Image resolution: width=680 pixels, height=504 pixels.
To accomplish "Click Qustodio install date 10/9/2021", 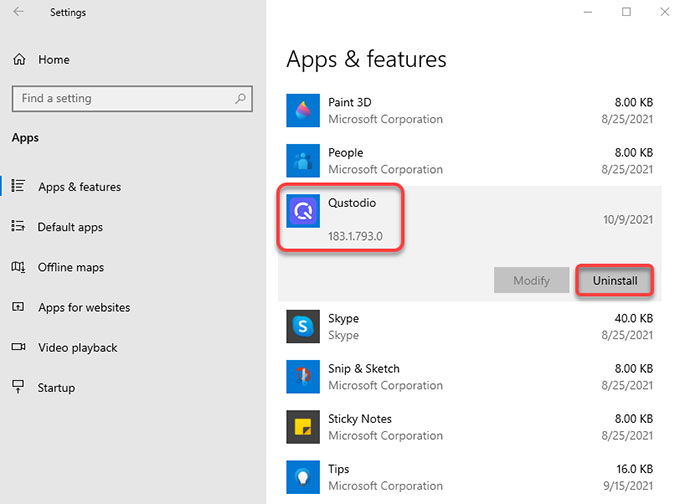I will pos(628,219).
